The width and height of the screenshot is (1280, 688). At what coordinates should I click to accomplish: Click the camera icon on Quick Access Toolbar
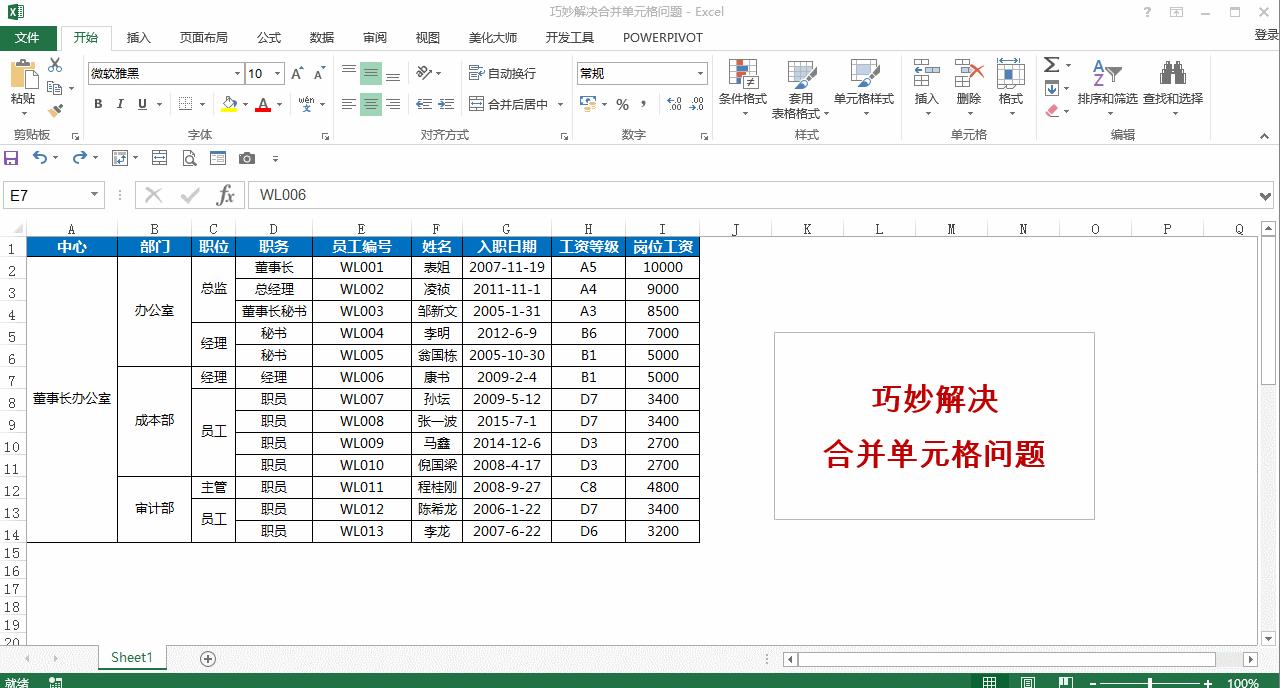(247, 157)
